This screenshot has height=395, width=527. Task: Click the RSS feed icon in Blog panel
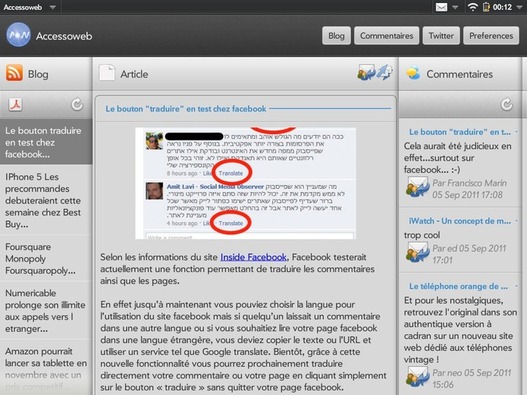click(x=14, y=73)
